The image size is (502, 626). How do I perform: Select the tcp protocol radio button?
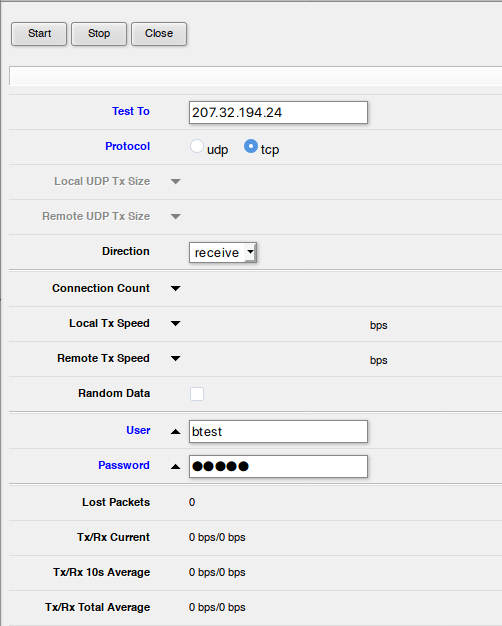[251, 147]
